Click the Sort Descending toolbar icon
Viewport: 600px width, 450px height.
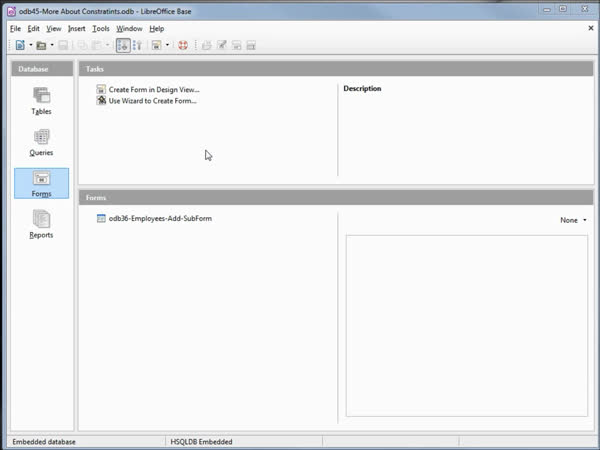click(137, 46)
